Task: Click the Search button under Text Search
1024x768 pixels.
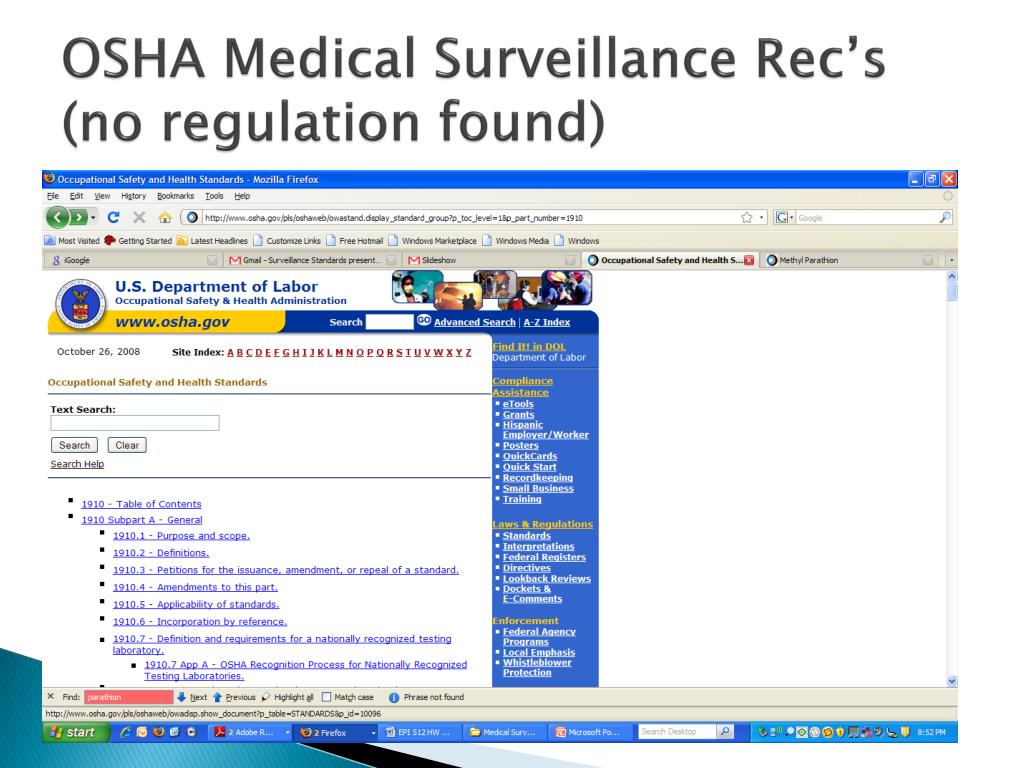Action: 74,445
